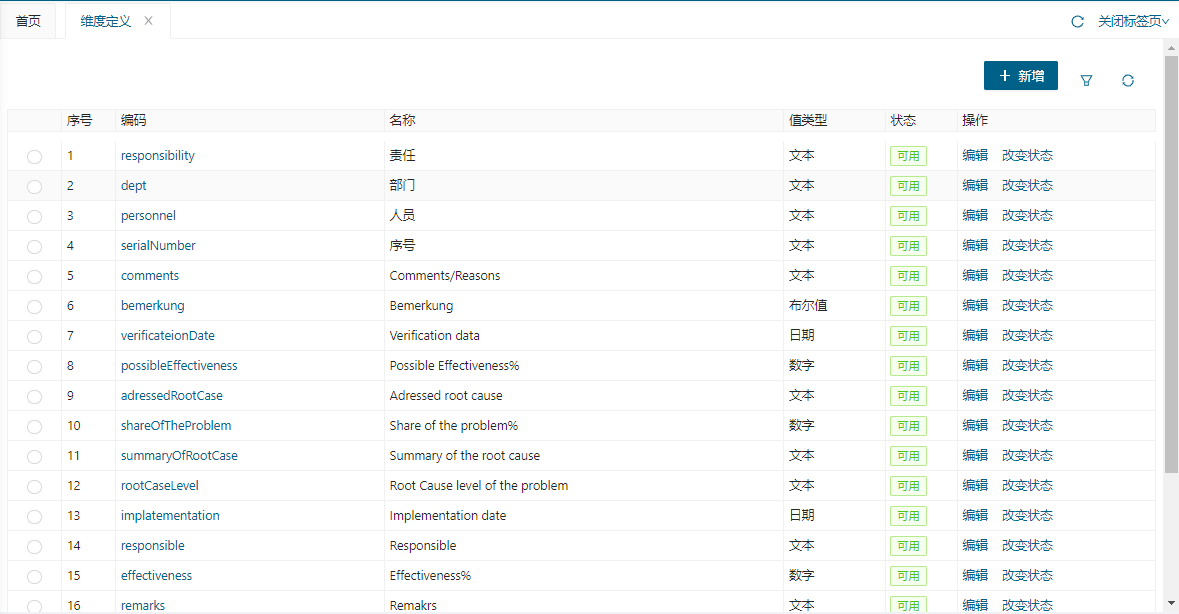The width and height of the screenshot is (1179, 614).
Task: Select radio button for rootCaseLevel row
Action: tap(35, 487)
